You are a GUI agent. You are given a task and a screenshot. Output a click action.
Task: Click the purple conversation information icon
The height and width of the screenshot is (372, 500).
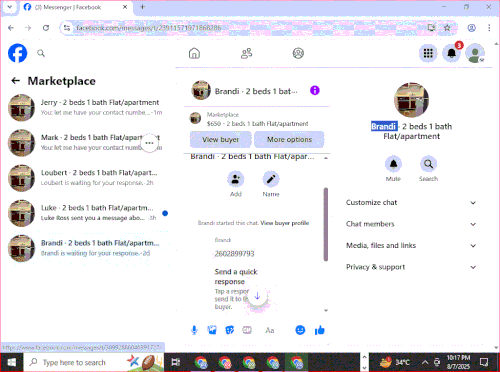coord(315,90)
